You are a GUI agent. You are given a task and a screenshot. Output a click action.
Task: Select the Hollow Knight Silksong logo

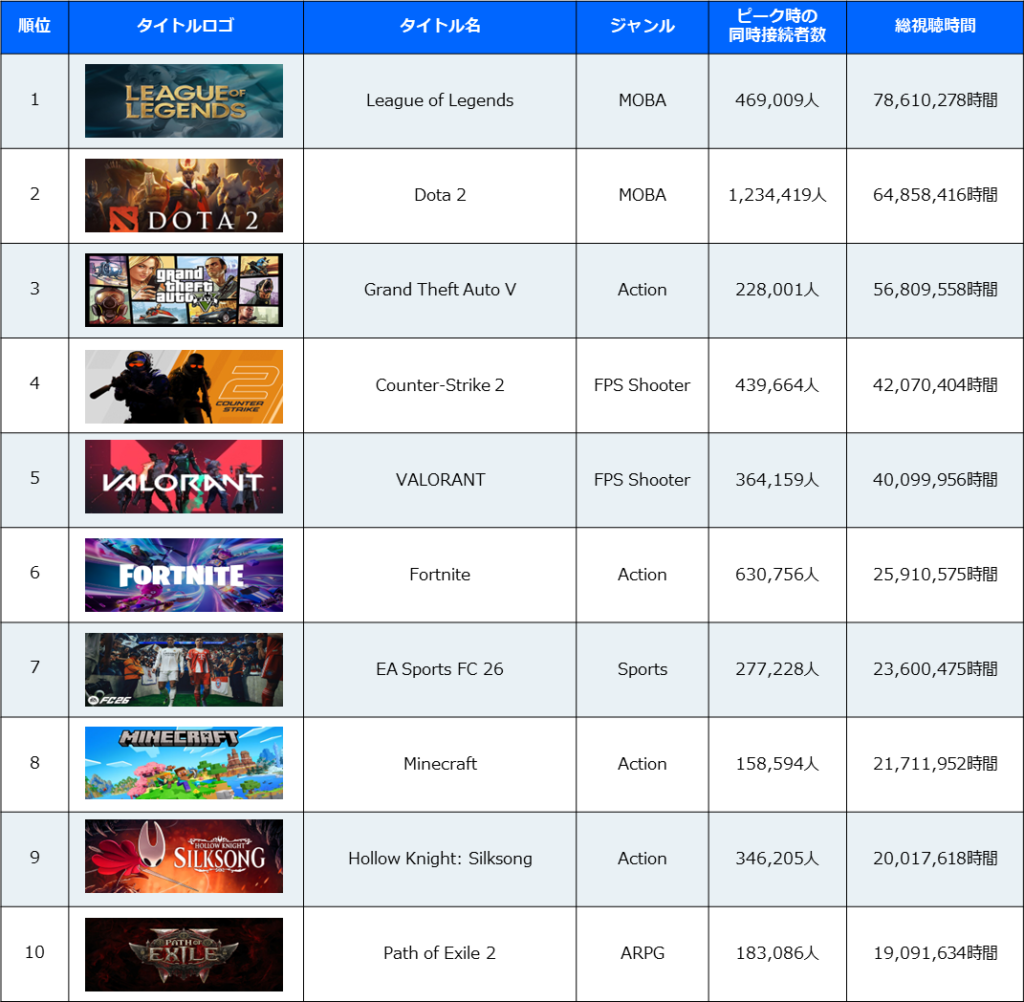coord(184,856)
